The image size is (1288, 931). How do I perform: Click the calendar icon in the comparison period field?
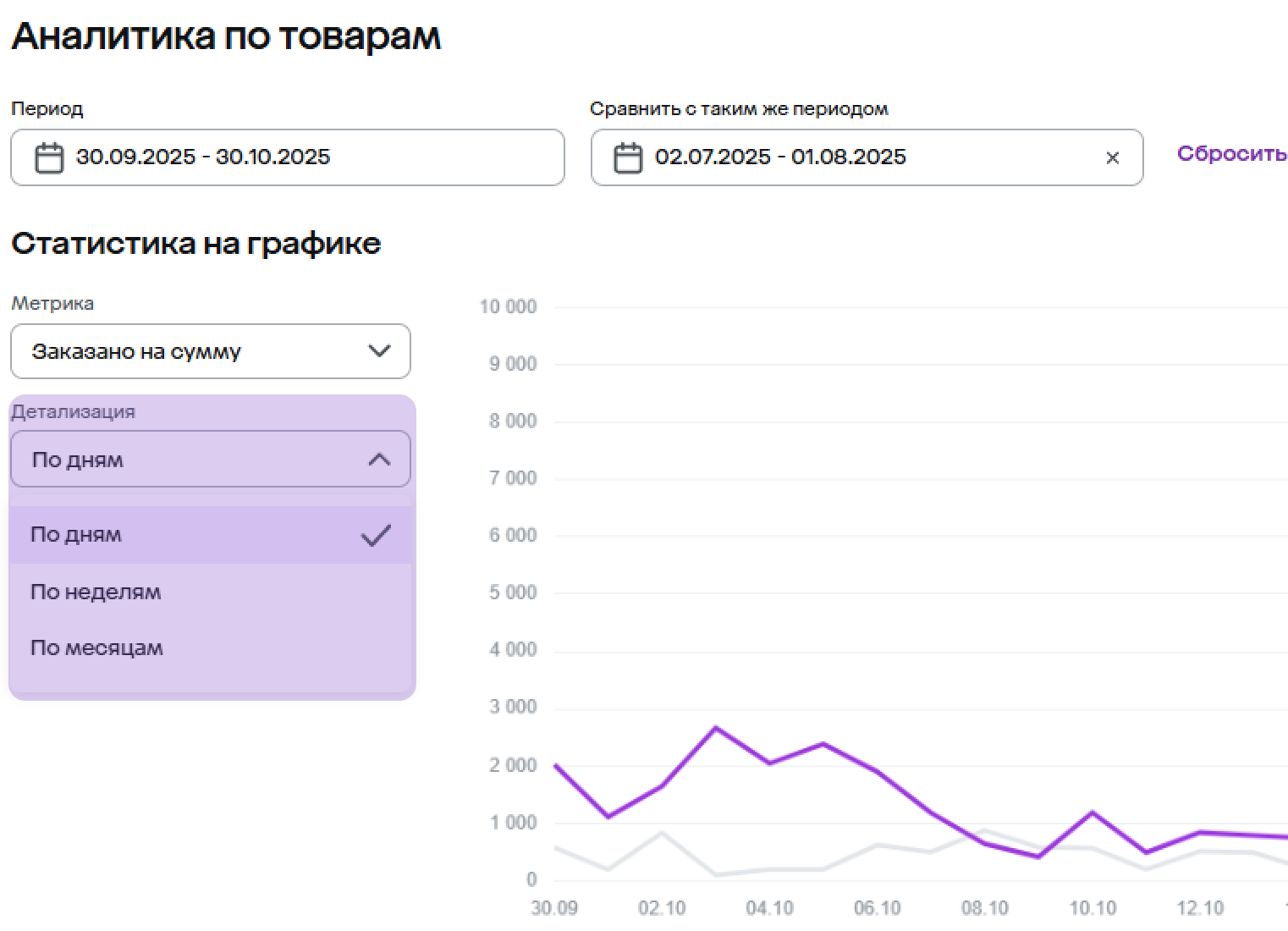[628, 157]
